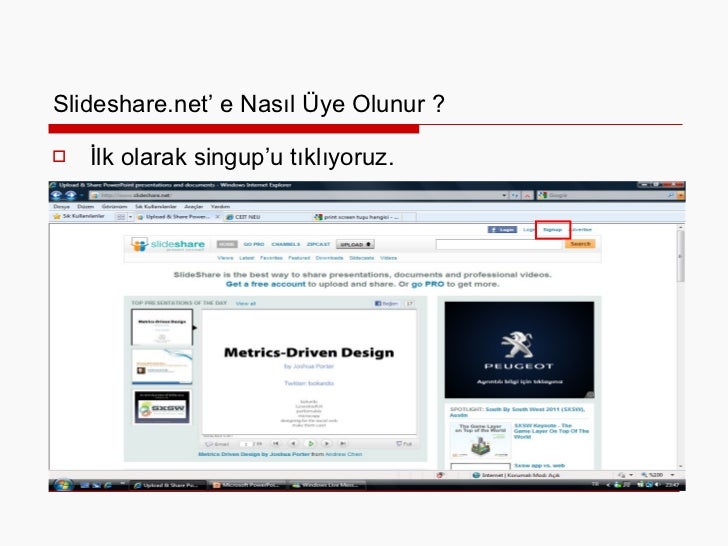Click the Signup link
The width and height of the screenshot is (728, 546).
[x=552, y=230]
